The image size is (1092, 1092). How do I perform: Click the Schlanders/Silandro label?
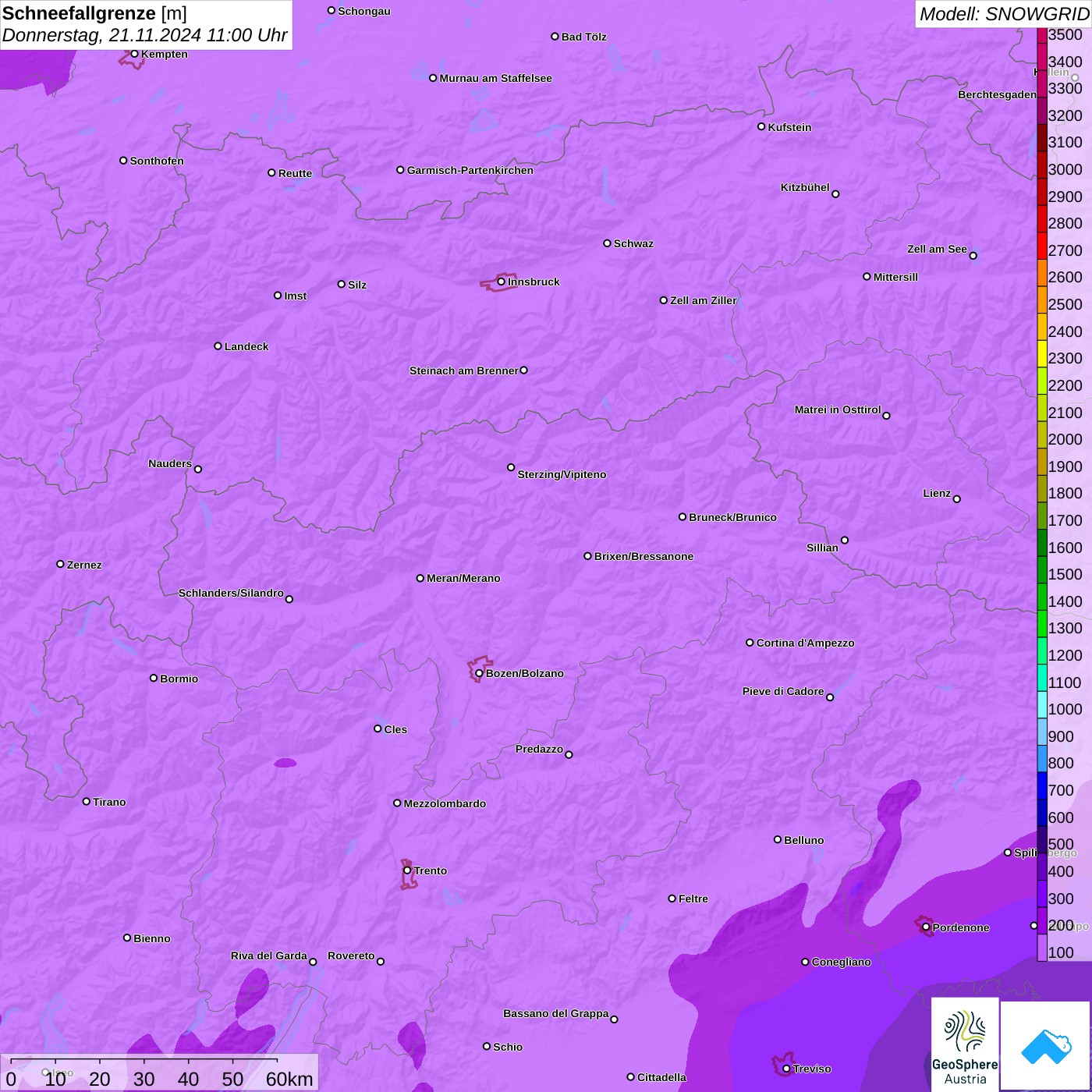pyautogui.click(x=231, y=593)
